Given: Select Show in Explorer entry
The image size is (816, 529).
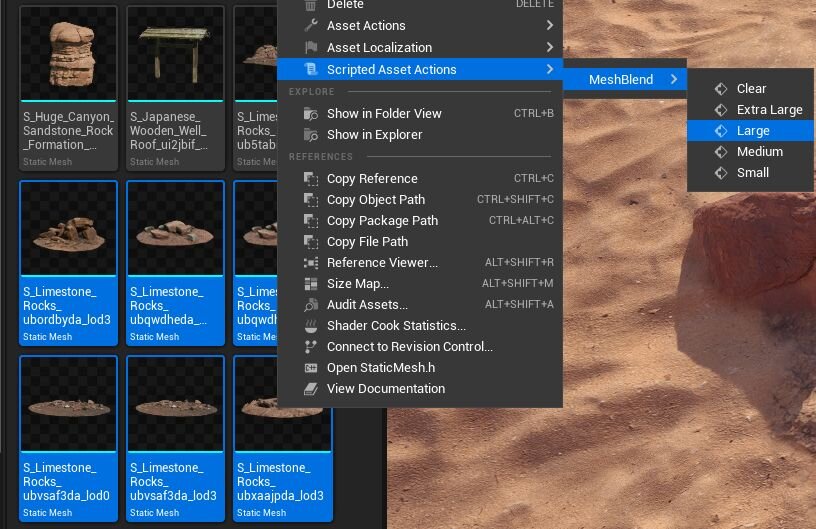Looking at the screenshot, I should pos(419,135).
